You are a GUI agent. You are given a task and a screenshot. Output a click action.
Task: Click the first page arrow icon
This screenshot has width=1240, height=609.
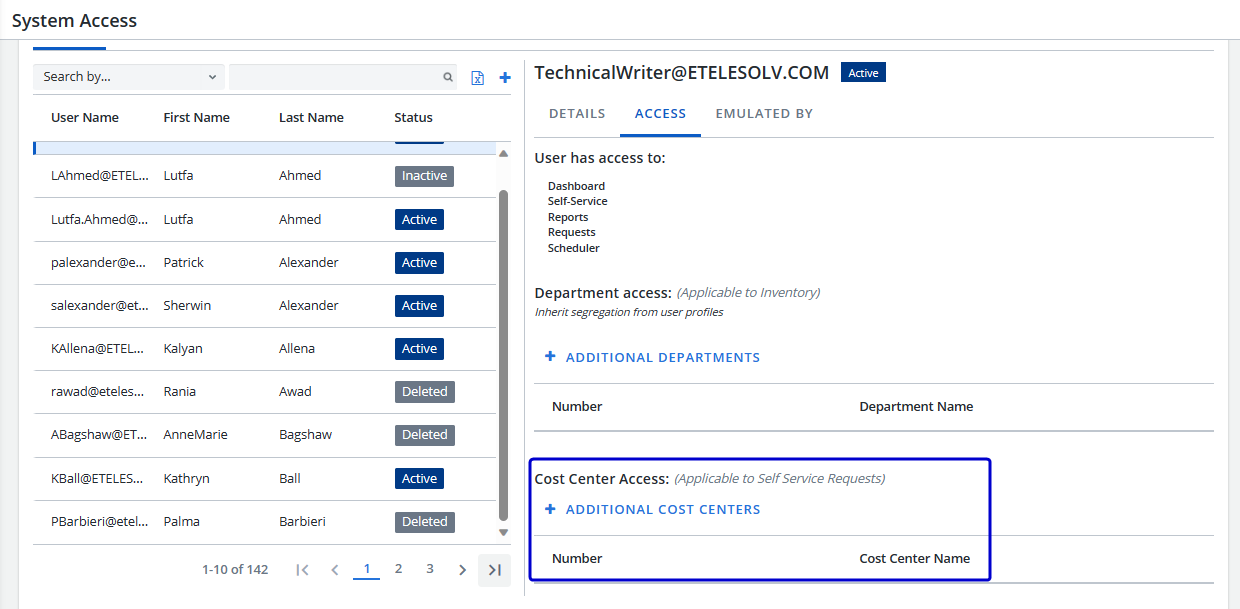pos(302,570)
